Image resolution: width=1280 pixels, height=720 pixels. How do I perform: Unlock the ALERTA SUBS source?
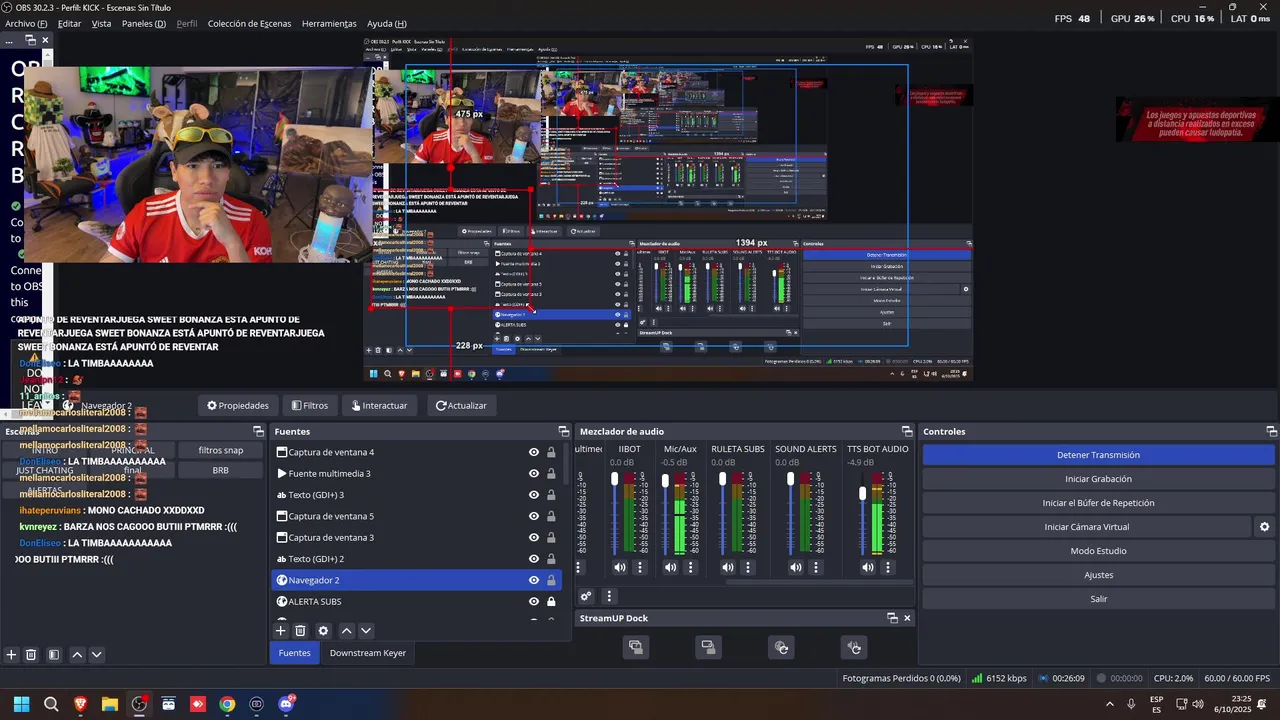551,601
